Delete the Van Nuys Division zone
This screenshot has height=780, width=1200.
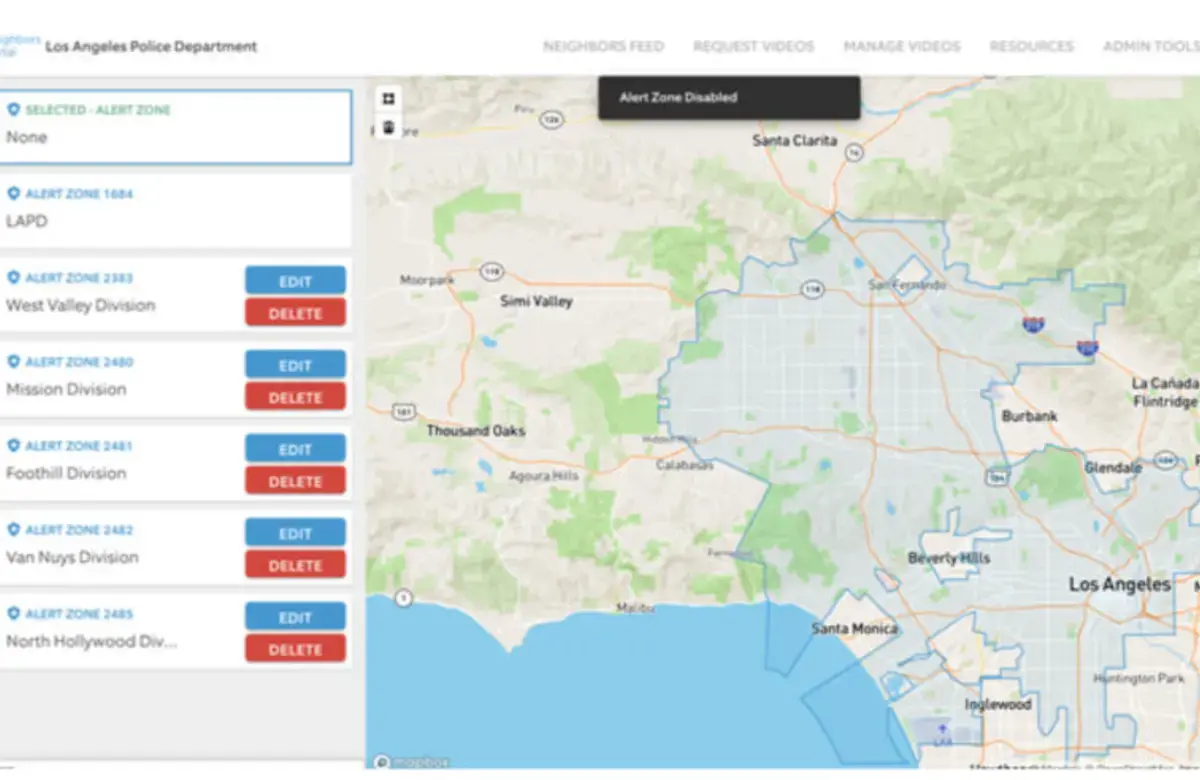295,565
